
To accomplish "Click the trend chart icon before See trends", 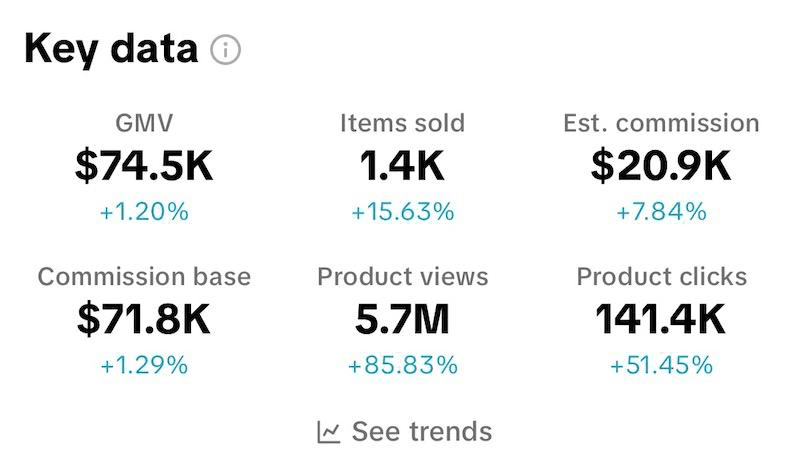I will [329, 432].
